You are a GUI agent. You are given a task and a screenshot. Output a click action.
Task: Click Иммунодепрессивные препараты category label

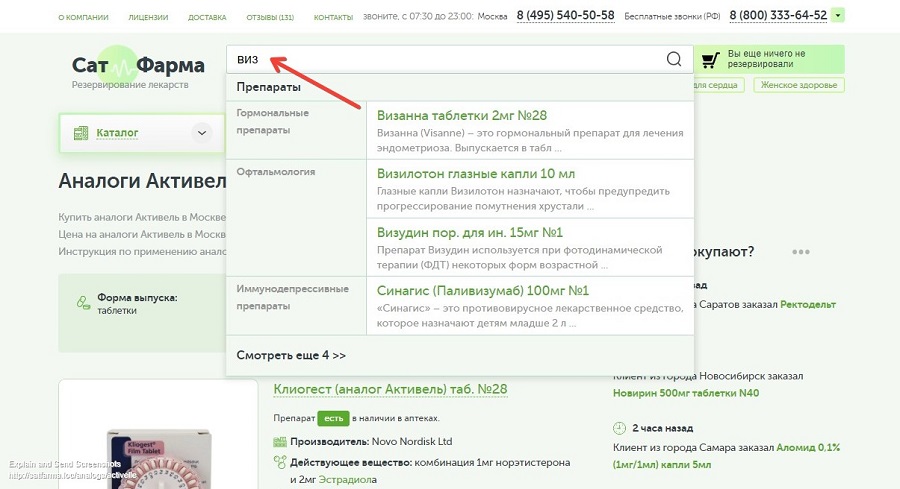tap(292, 297)
